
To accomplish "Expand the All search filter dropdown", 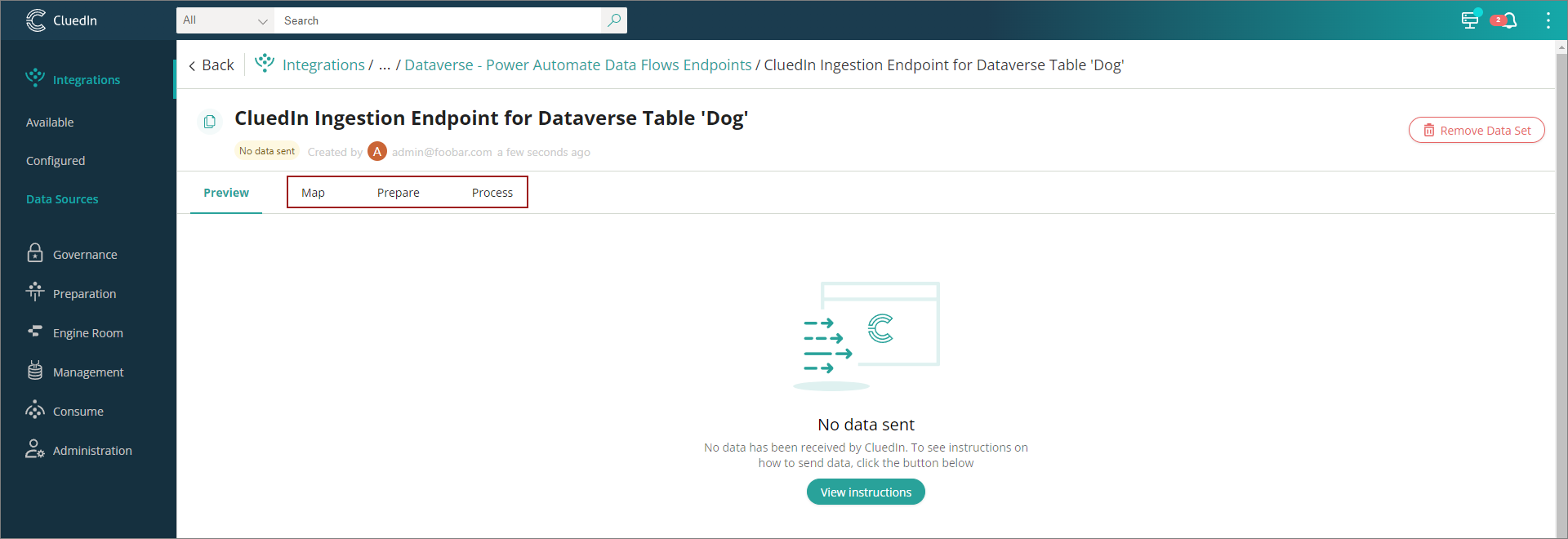I will pos(225,20).
